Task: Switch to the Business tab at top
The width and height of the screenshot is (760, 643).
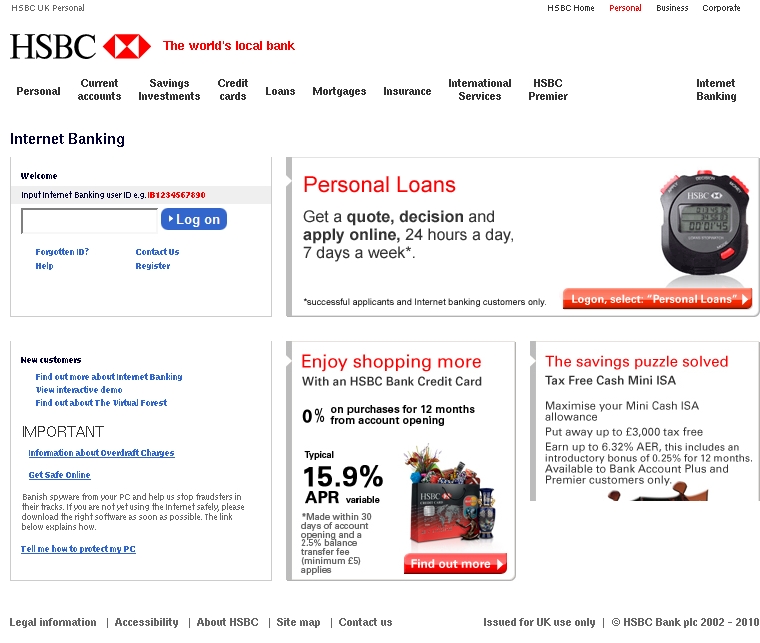Action: click(x=672, y=8)
